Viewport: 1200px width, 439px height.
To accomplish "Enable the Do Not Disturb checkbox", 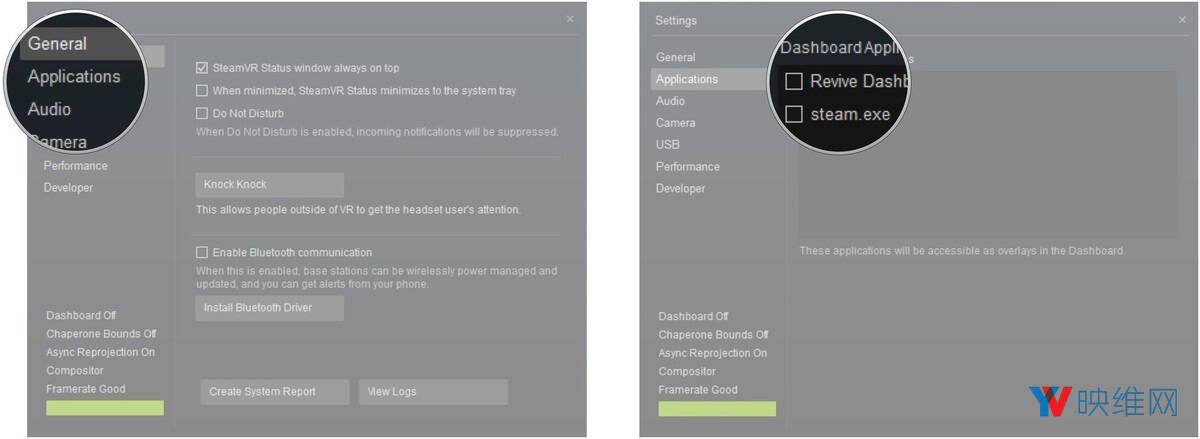I will 202,114.
